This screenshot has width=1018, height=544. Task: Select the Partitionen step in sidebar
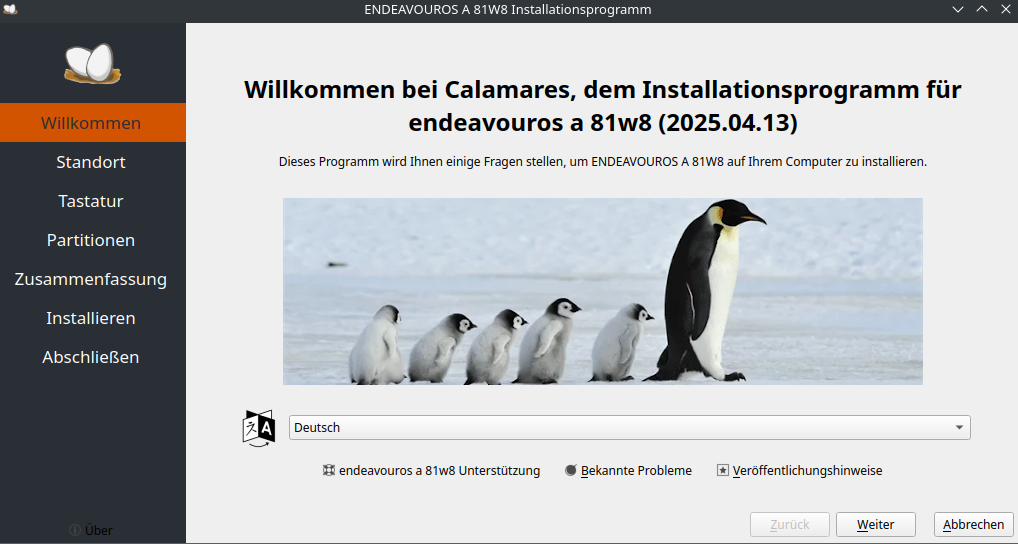tap(93, 240)
